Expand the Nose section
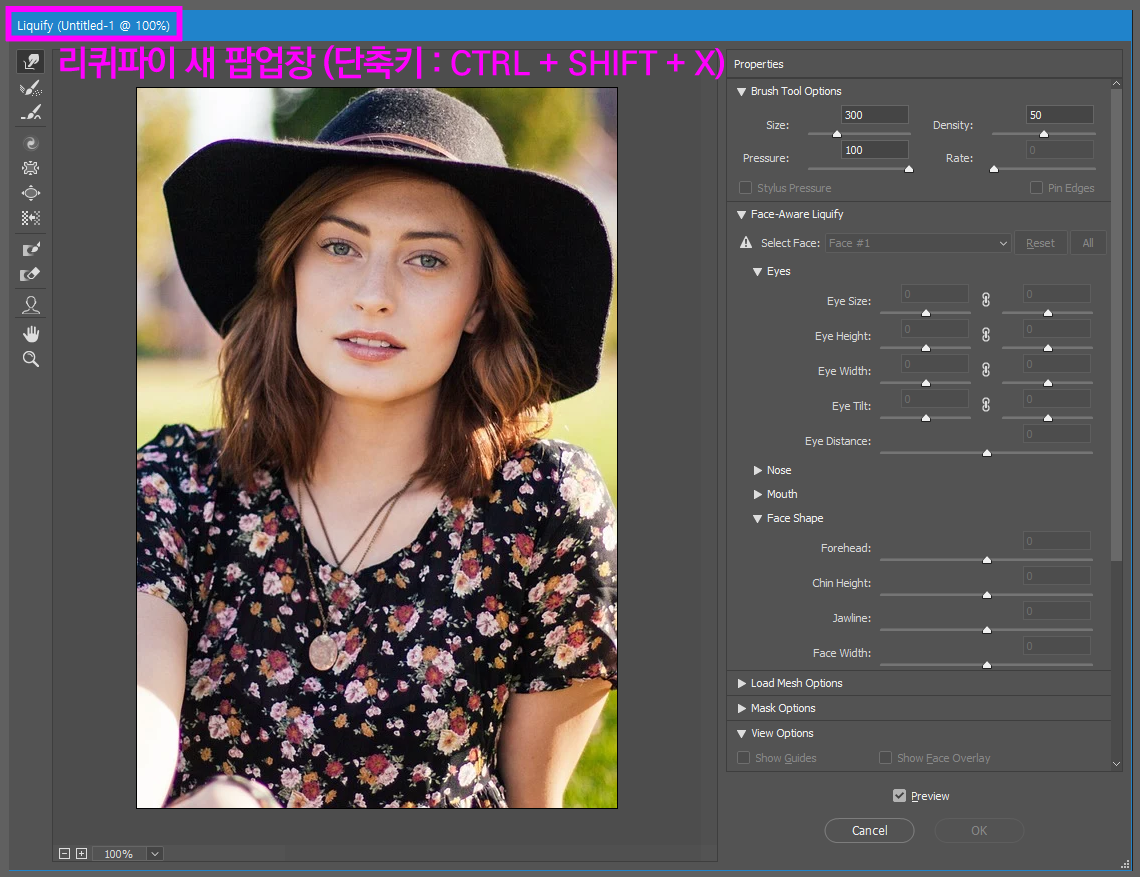 [758, 470]
